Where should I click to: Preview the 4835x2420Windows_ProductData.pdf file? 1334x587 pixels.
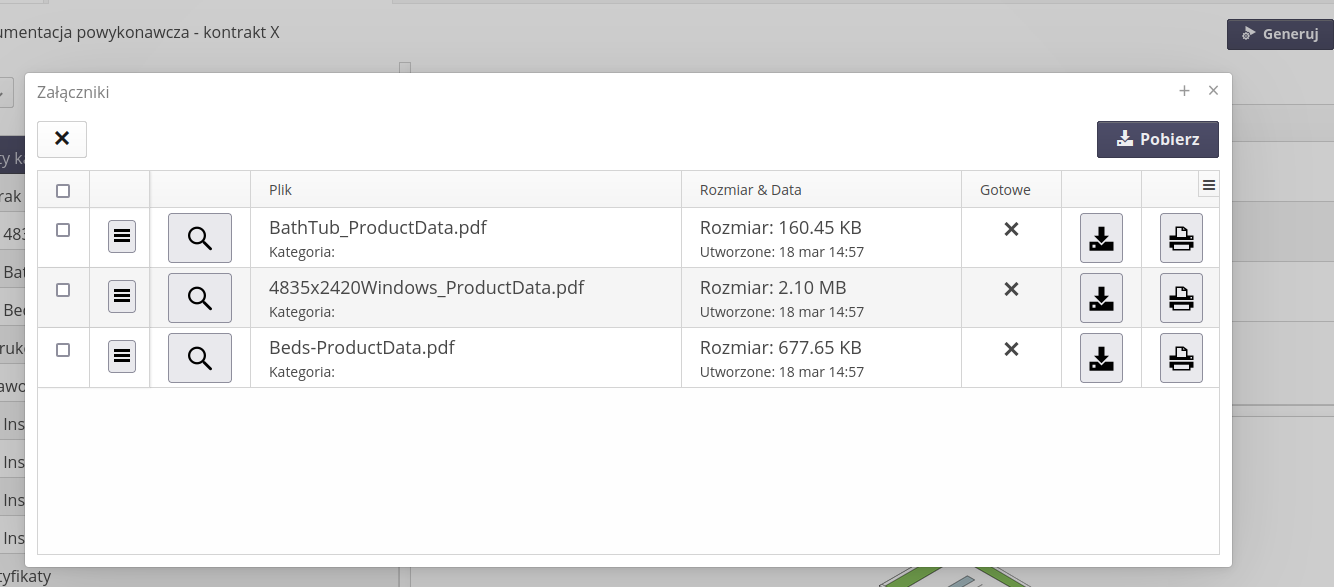coord(200,298)
